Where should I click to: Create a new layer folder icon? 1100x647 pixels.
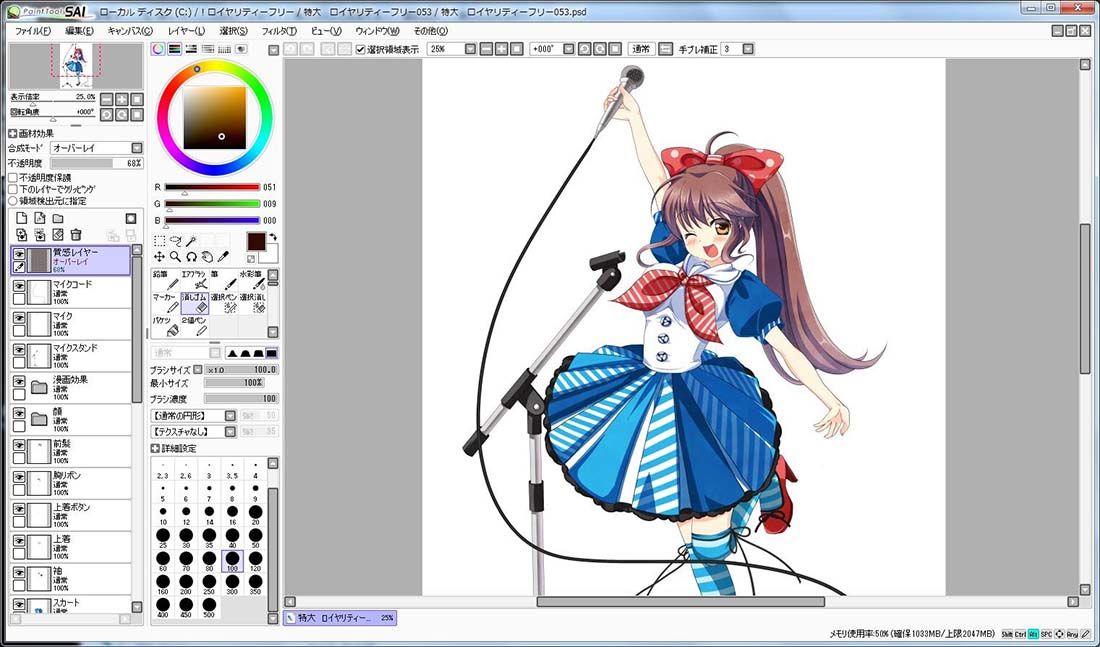(58, 218)
